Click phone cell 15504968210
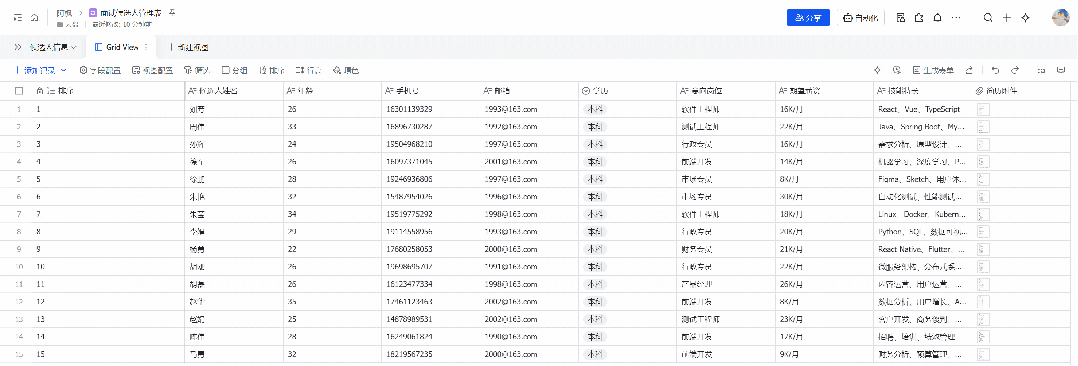The image size is (1078, 366). tap(430, 144)
